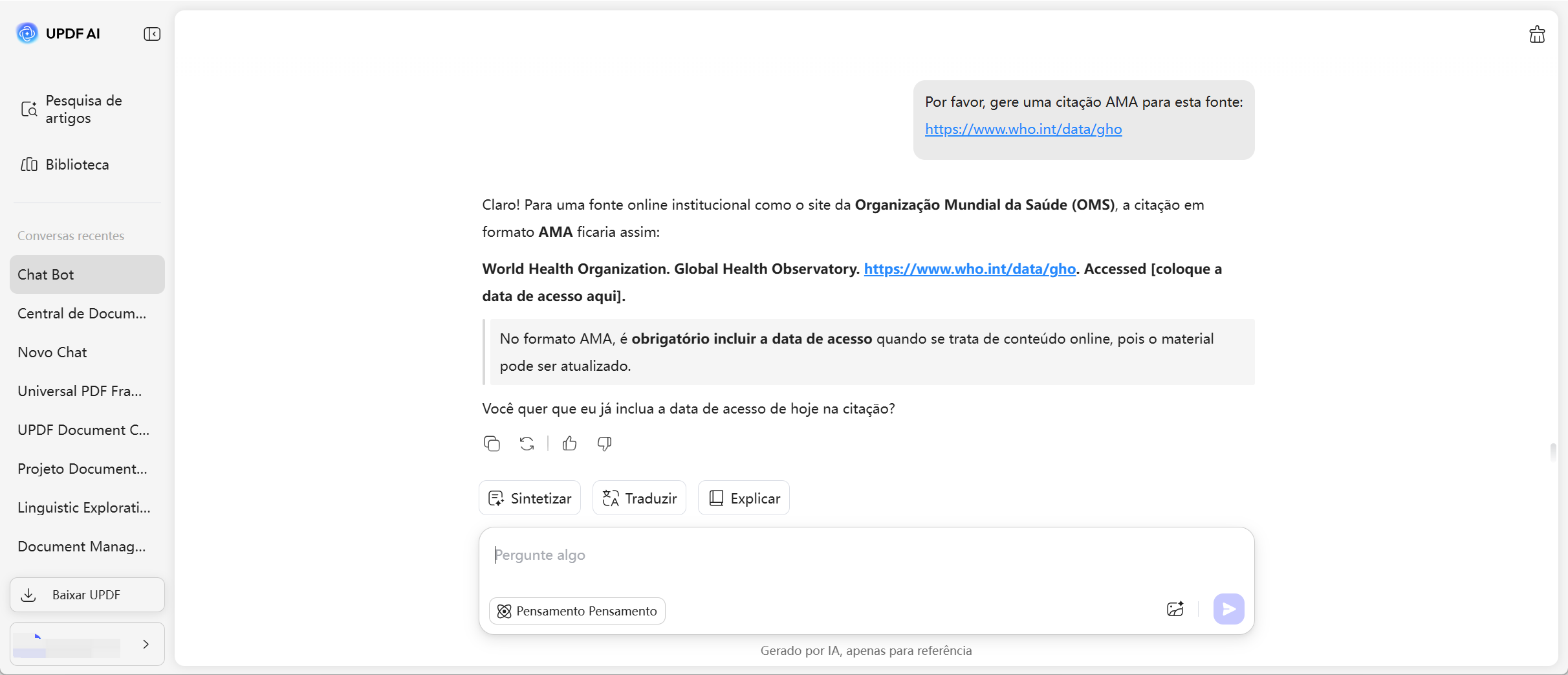Open the Novo Chat conversation

pyautogui.click(x=87, y=352)
